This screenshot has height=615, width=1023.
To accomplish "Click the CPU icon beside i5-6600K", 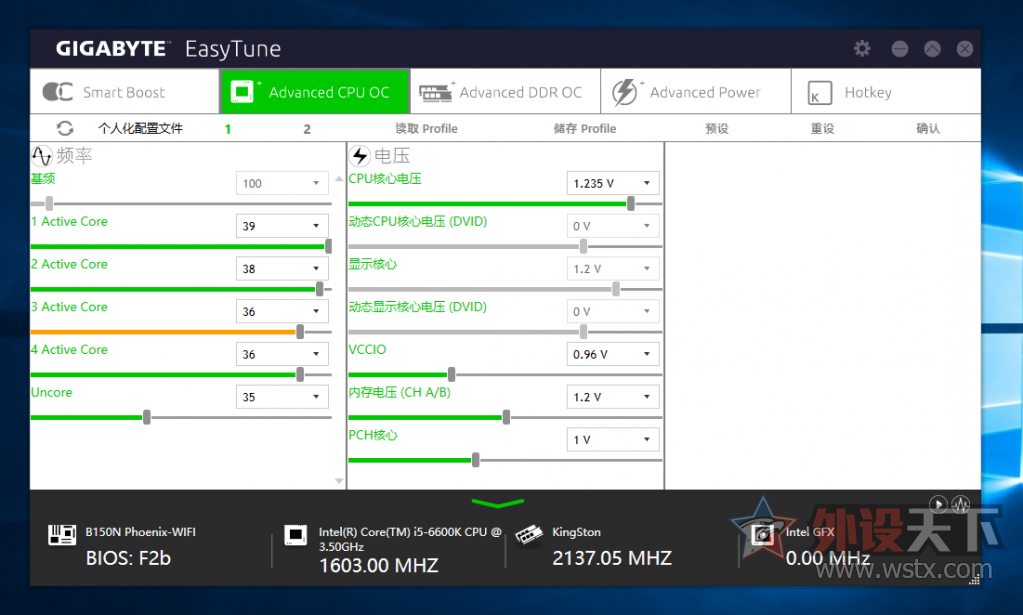I will coord(296,535).
